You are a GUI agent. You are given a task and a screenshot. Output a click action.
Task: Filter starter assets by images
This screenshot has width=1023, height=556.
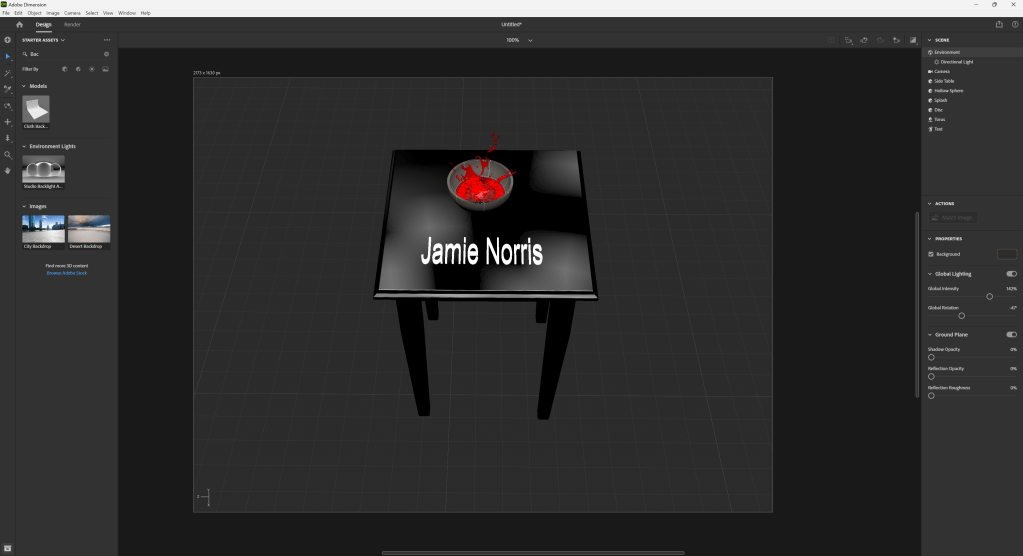click(105, 69)
